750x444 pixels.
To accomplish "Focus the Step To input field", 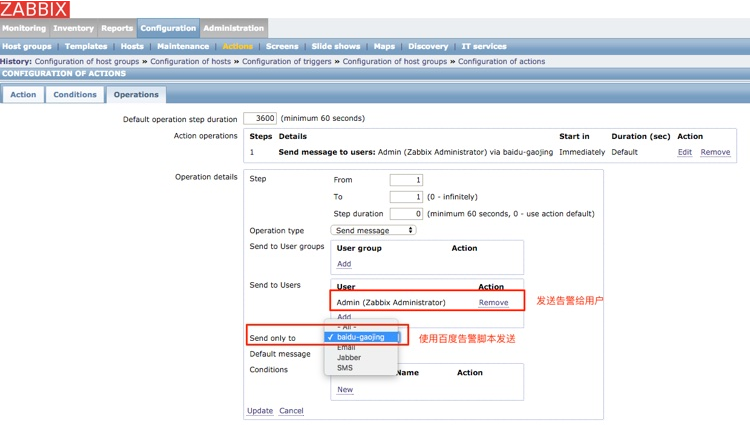I will click(x=406, y=197).
